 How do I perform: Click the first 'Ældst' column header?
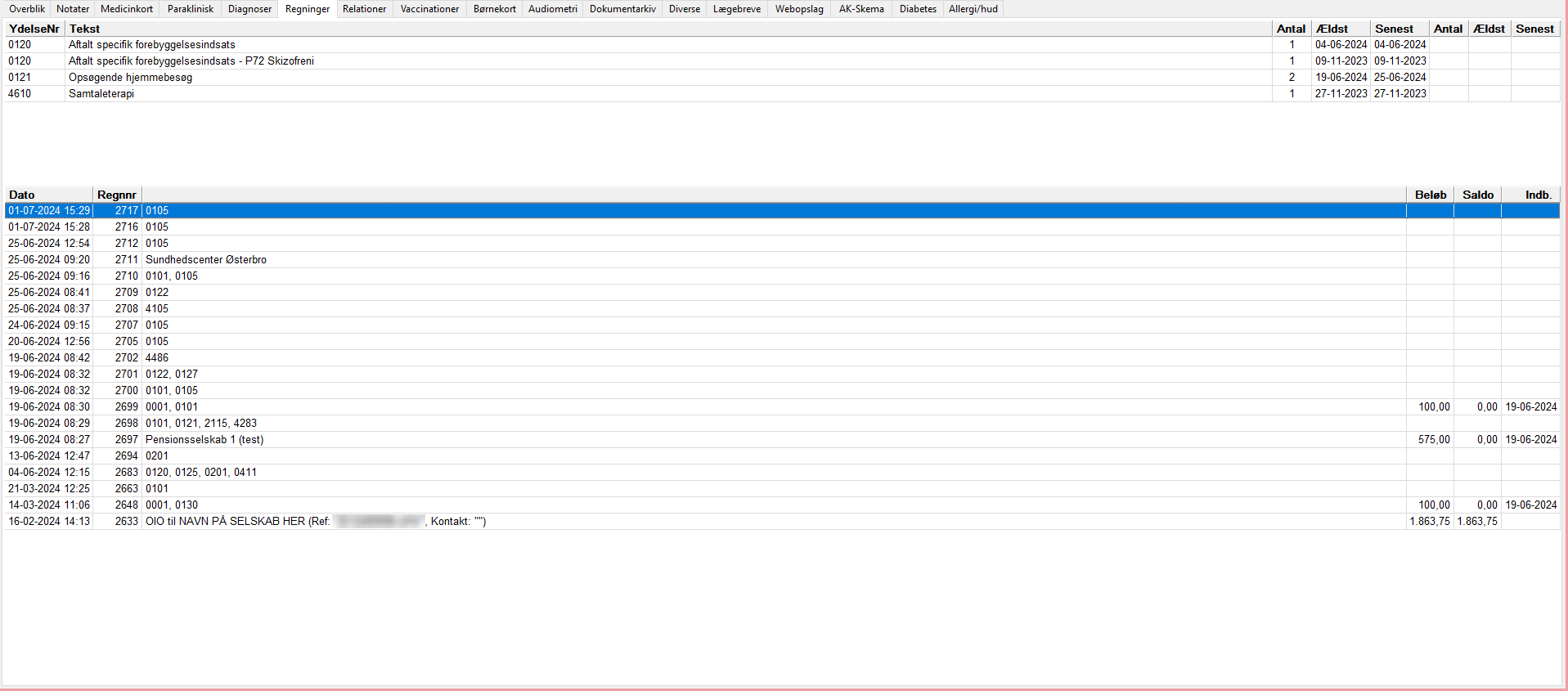(1341, 29)
